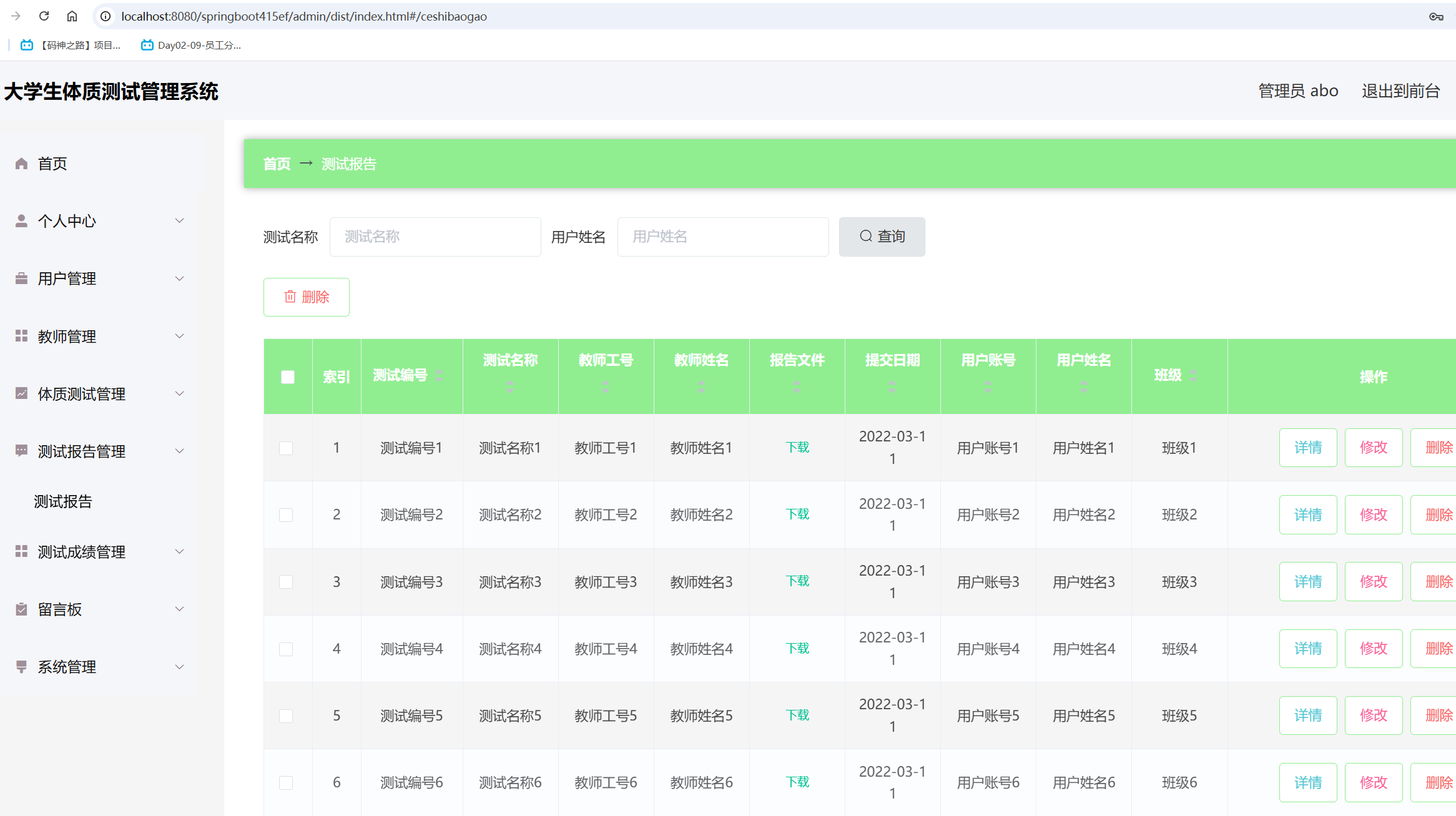Click the 用户账号6 cell

pyautogui.click(x=988, y=782)
